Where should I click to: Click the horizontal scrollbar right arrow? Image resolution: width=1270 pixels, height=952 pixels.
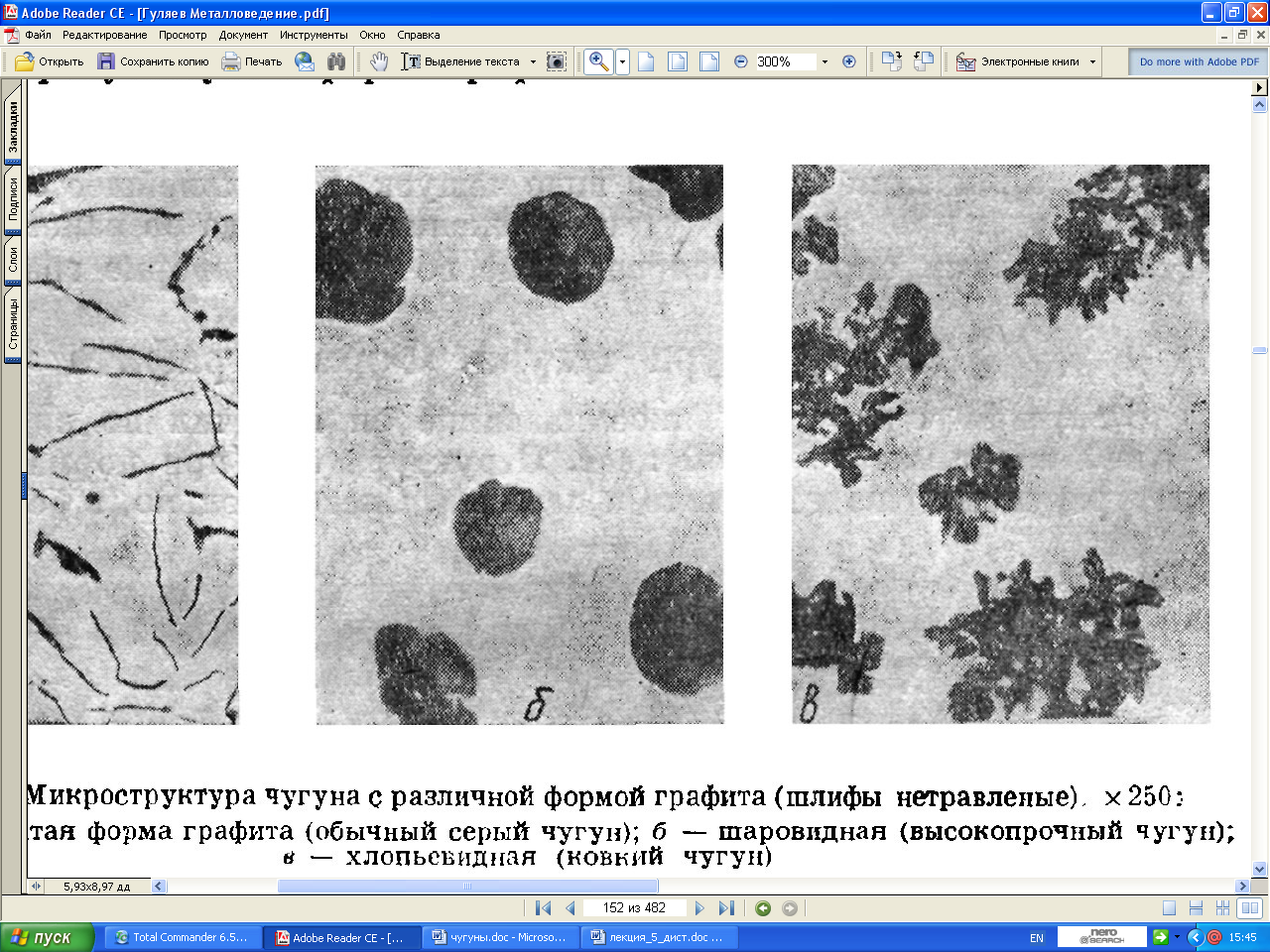[1242, 887]
